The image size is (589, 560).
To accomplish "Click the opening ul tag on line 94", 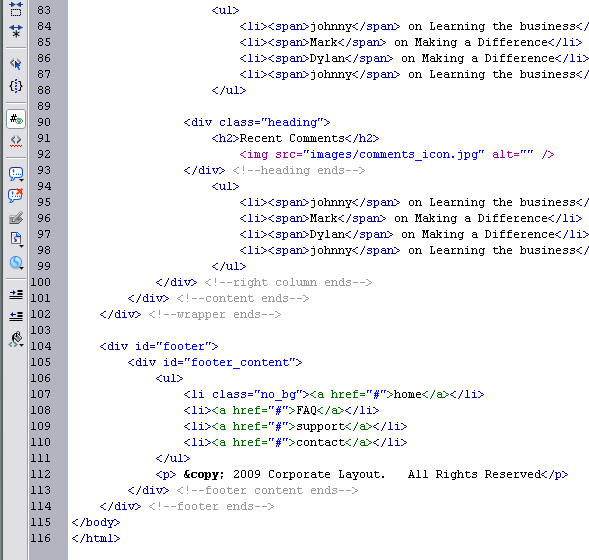I will (225, 186).
